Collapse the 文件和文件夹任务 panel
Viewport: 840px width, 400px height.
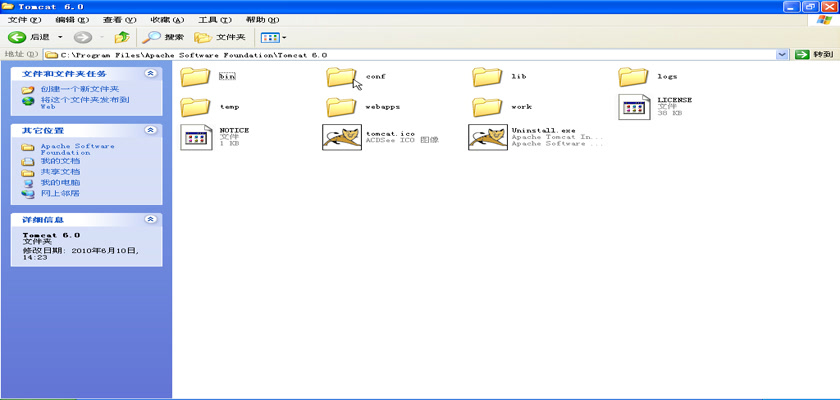click(x=151, y=73)
